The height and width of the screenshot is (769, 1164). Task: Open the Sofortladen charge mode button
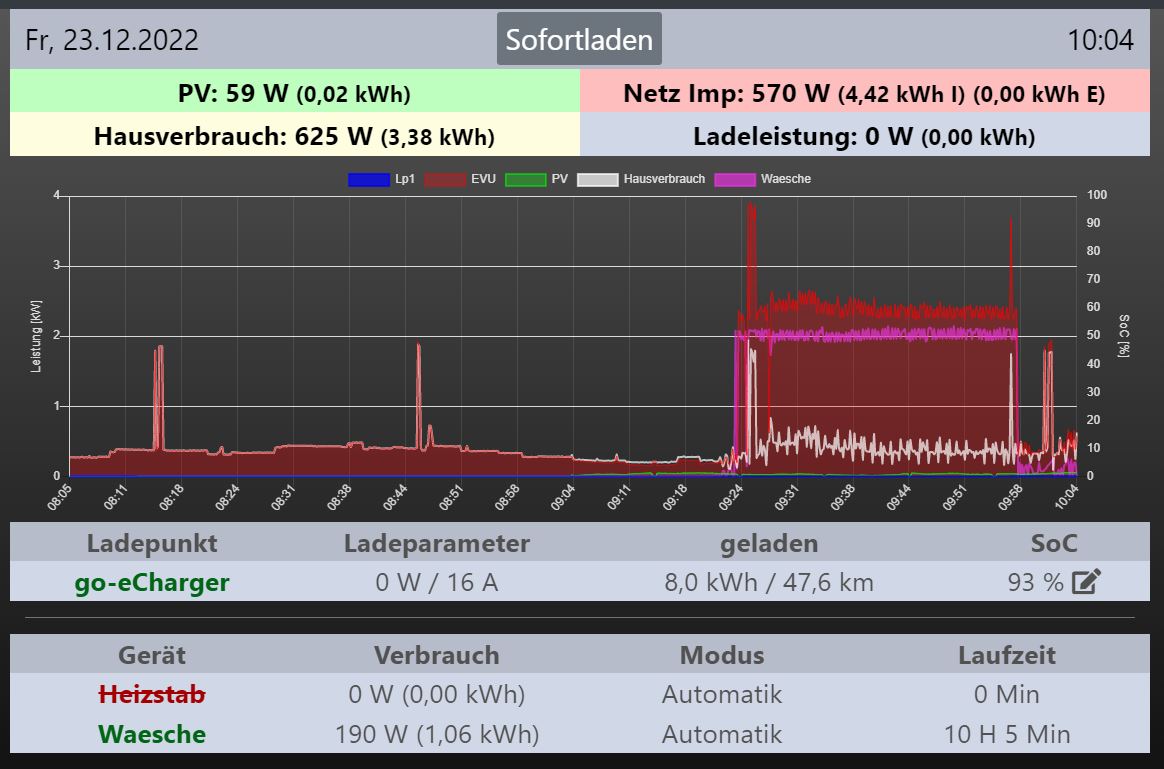[x=579, y=39]
